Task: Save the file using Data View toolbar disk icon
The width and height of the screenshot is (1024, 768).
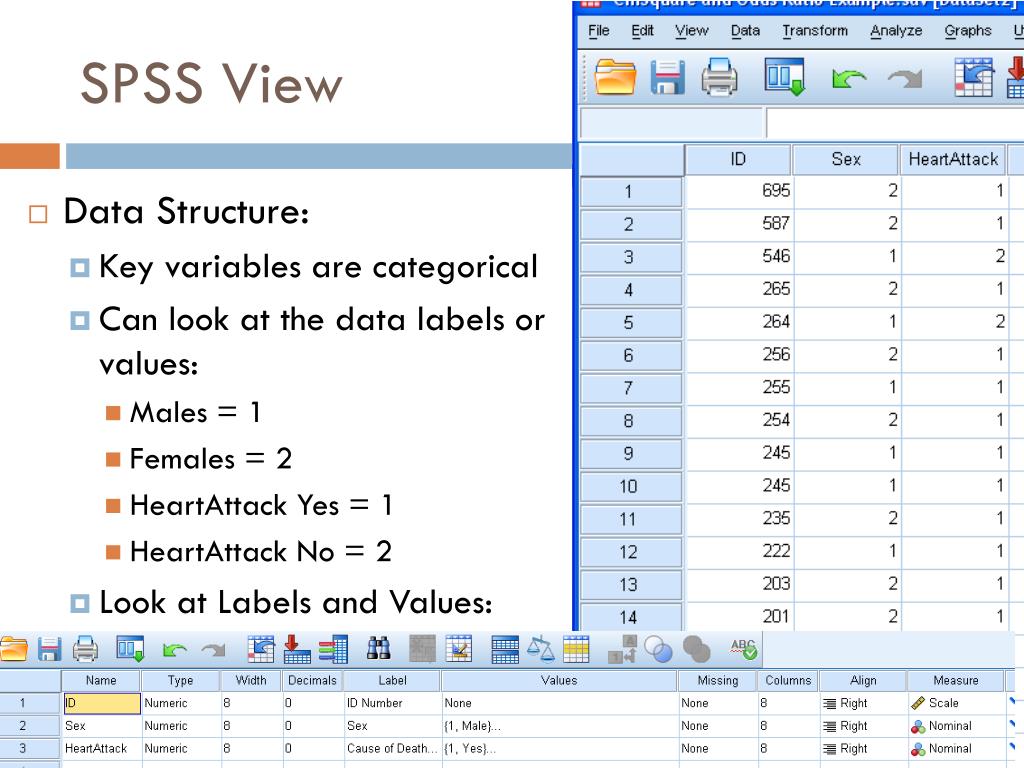Action: pyautogui.click(x=667, y=78)
